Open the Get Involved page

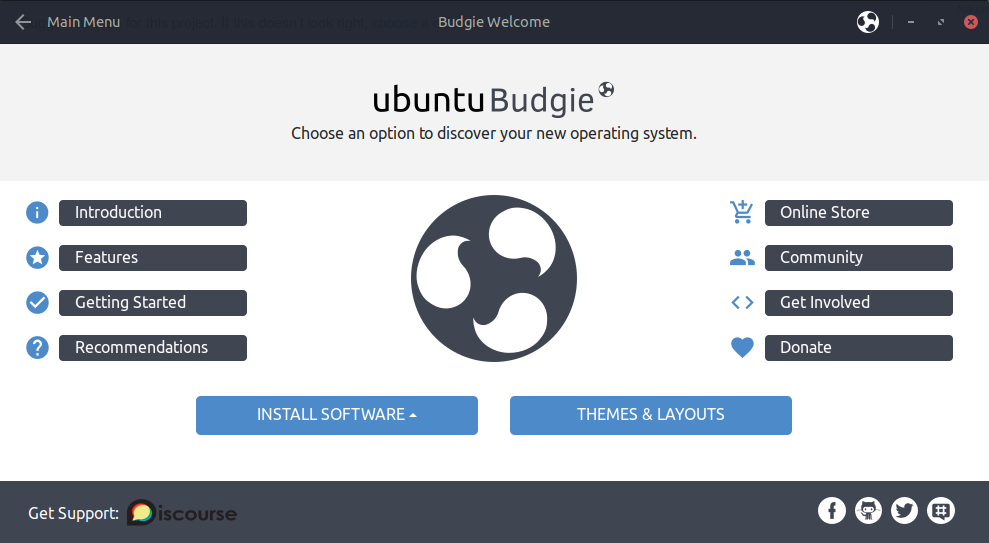click(x=858, y=303)
